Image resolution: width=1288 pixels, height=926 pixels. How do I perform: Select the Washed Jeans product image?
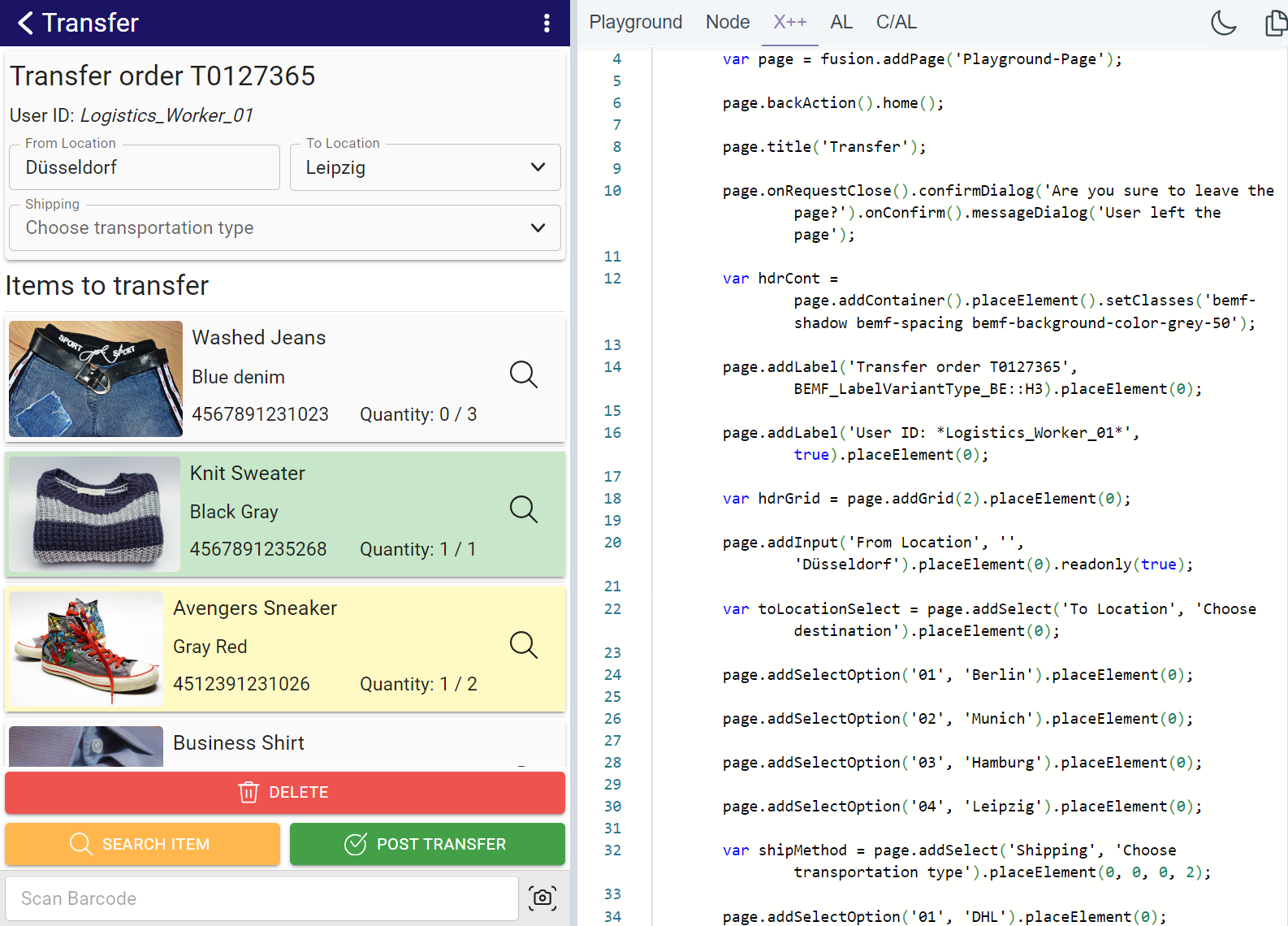pyautogui.click(x=96, y=379)
